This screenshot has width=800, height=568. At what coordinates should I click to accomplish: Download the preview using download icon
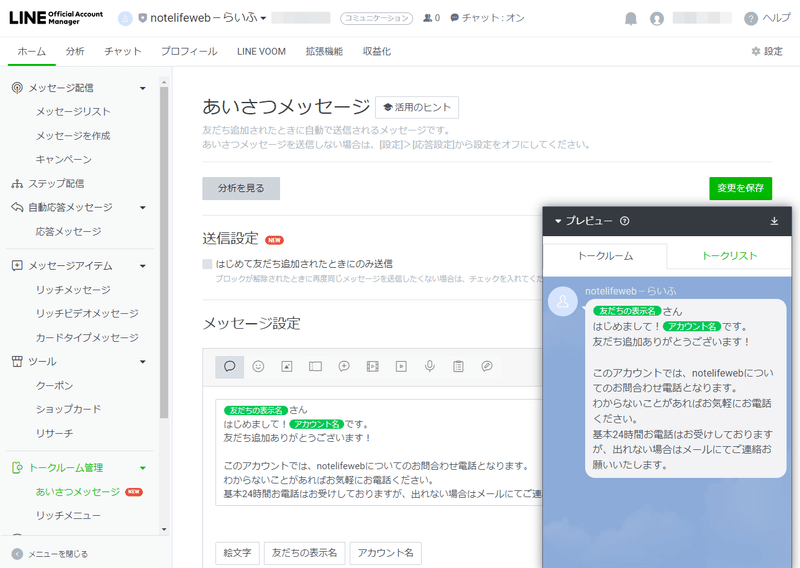point(774,221)
